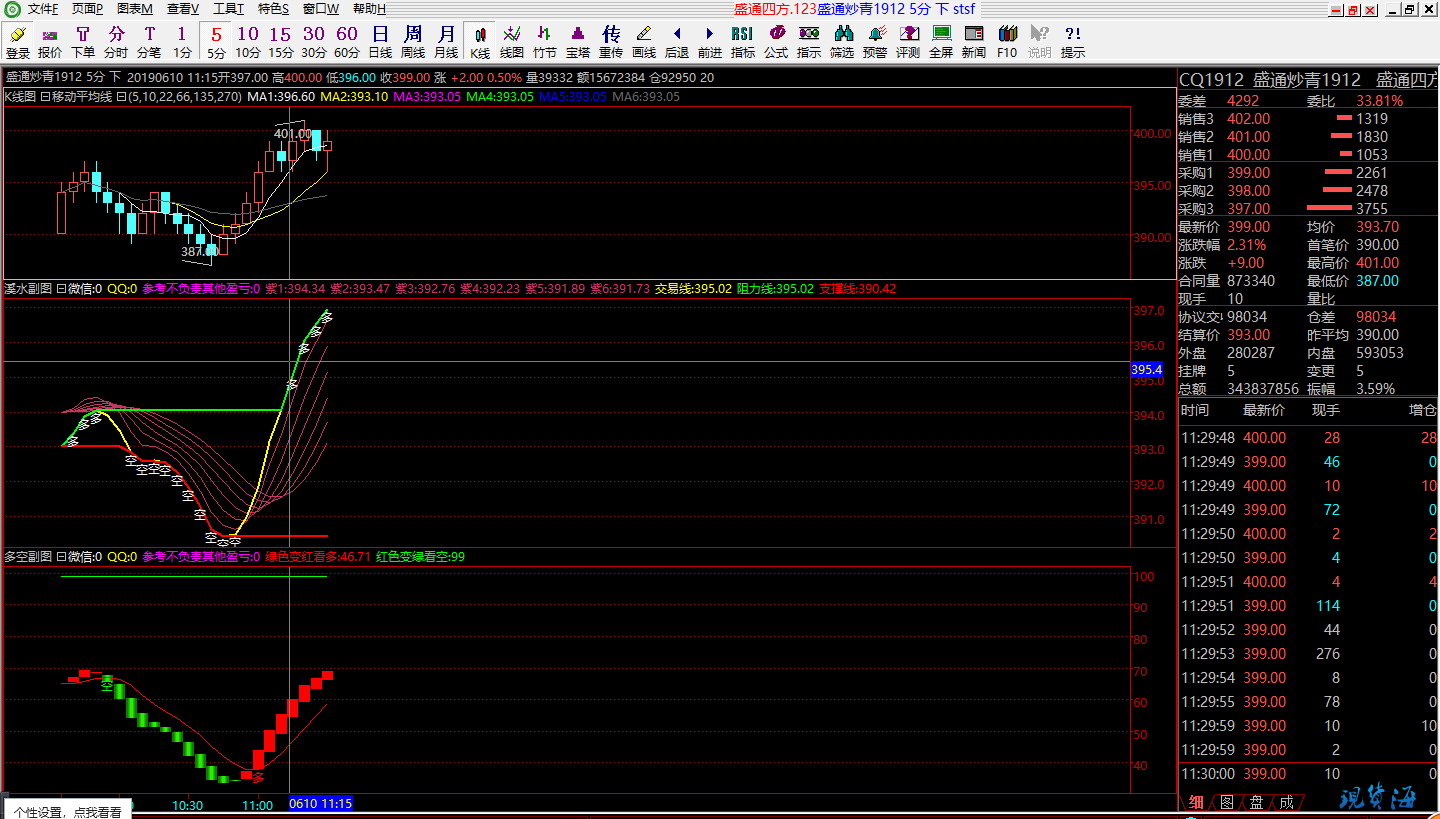Click the 采购1 price 399.00
1440x819 pixels.
1248,173
